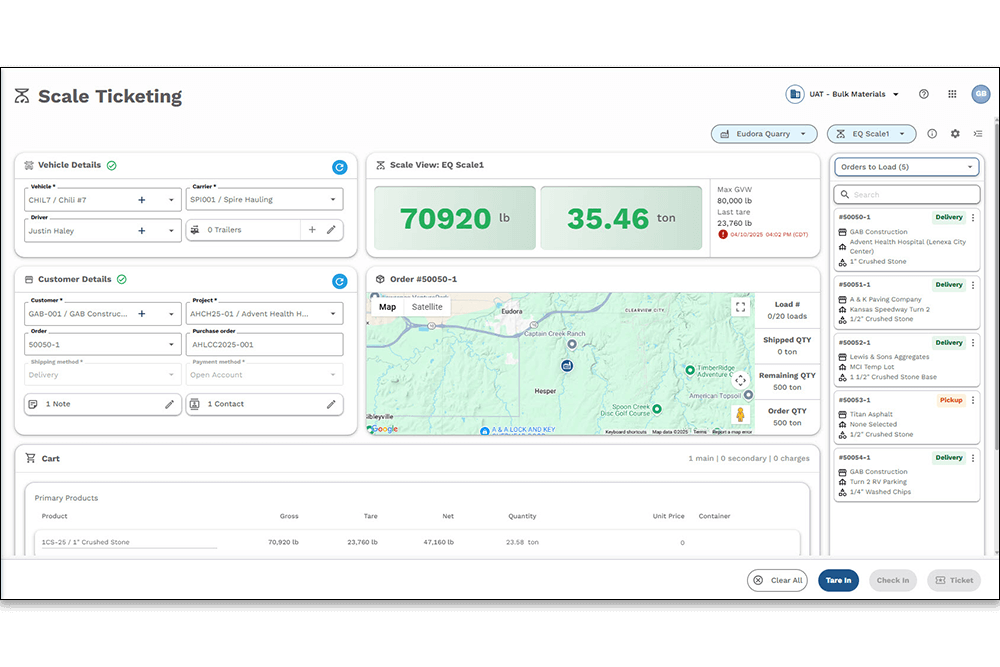
Task: Open the settings gear icon
Action: tap(955, 134)
